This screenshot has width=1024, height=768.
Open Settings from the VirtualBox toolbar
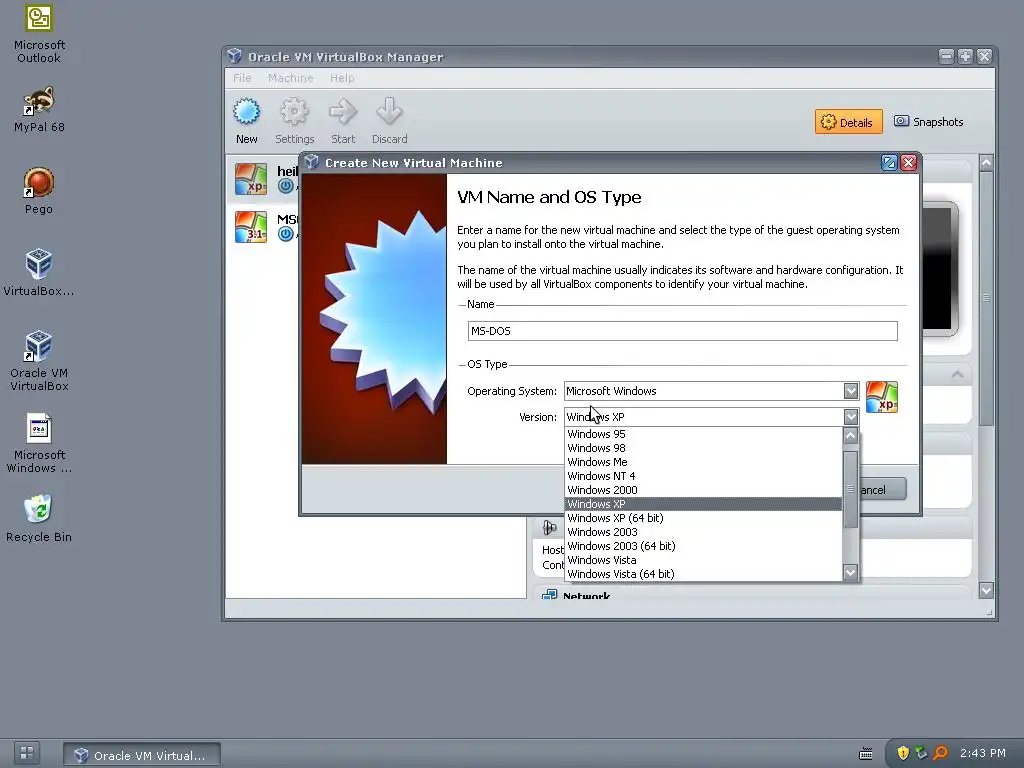295,121
